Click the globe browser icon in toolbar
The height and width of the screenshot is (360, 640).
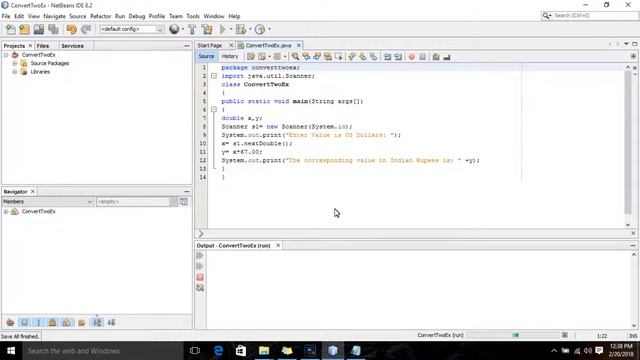(x=174, y=29)
